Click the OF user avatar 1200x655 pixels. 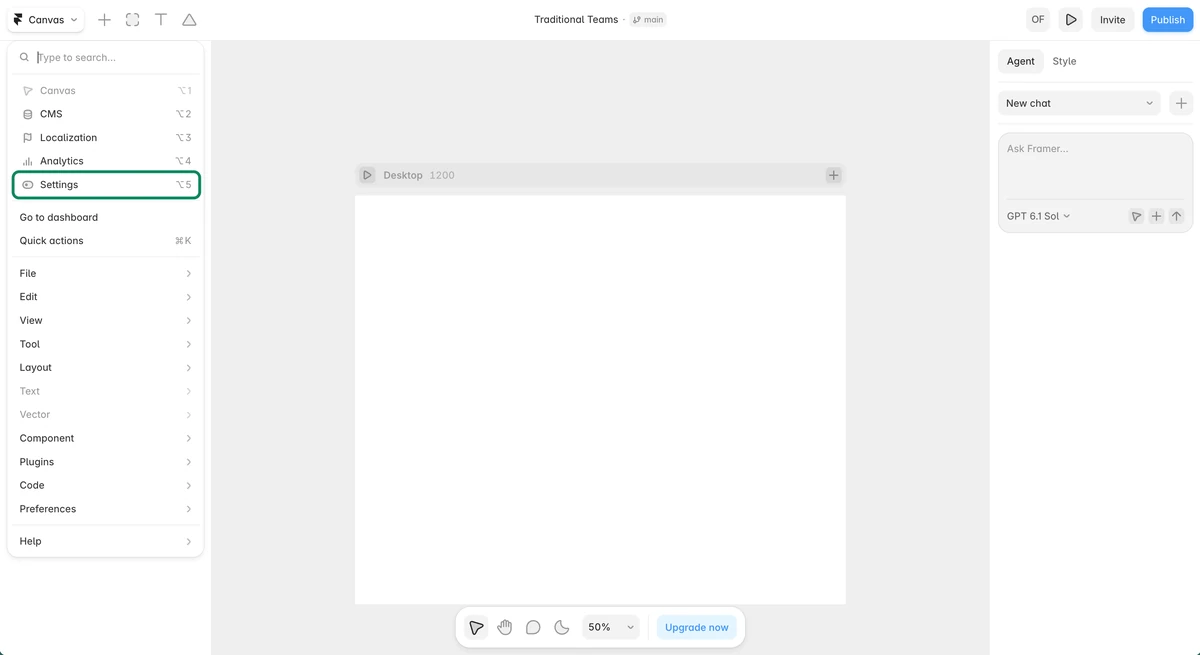[1038, 20]
